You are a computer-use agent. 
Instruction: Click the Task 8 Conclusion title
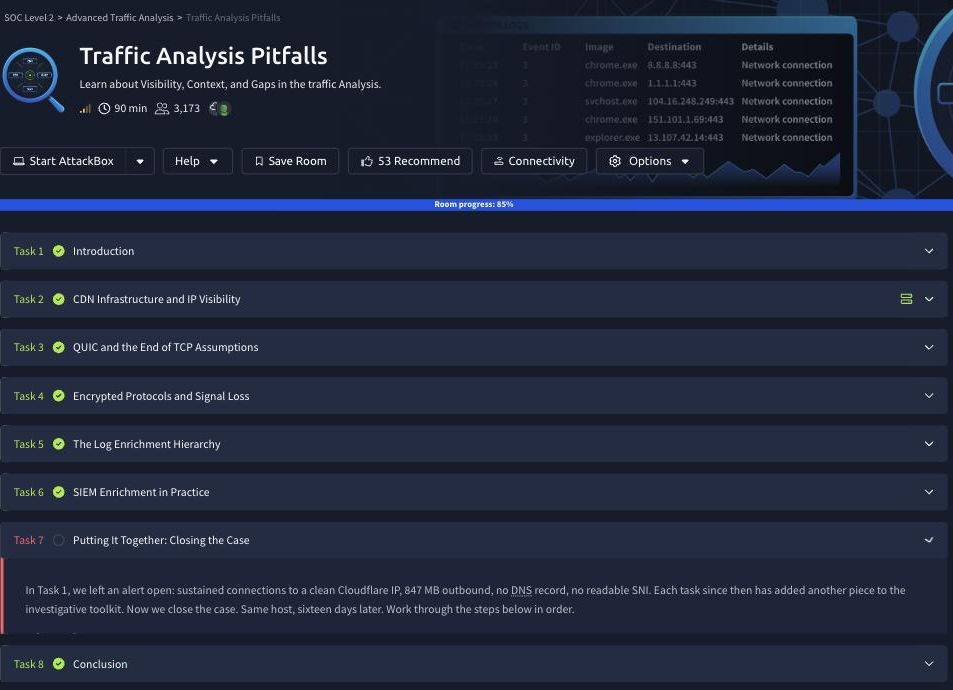[x=100, y=664]
